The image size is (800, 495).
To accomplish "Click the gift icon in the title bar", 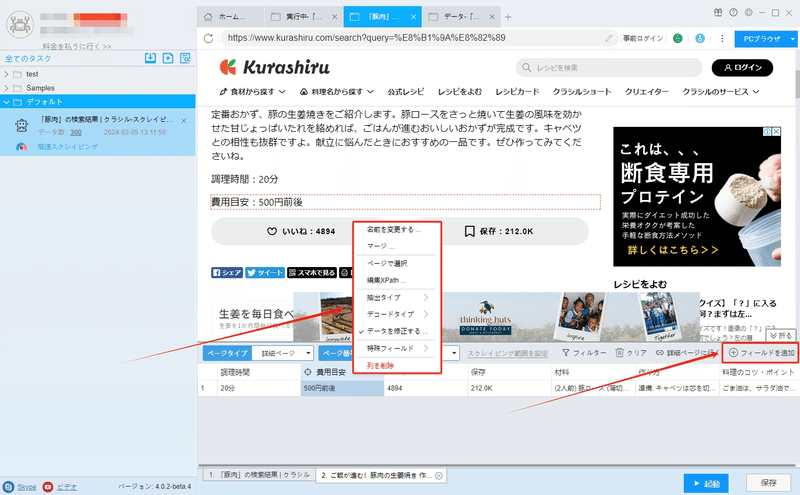I will click(718, 13).
